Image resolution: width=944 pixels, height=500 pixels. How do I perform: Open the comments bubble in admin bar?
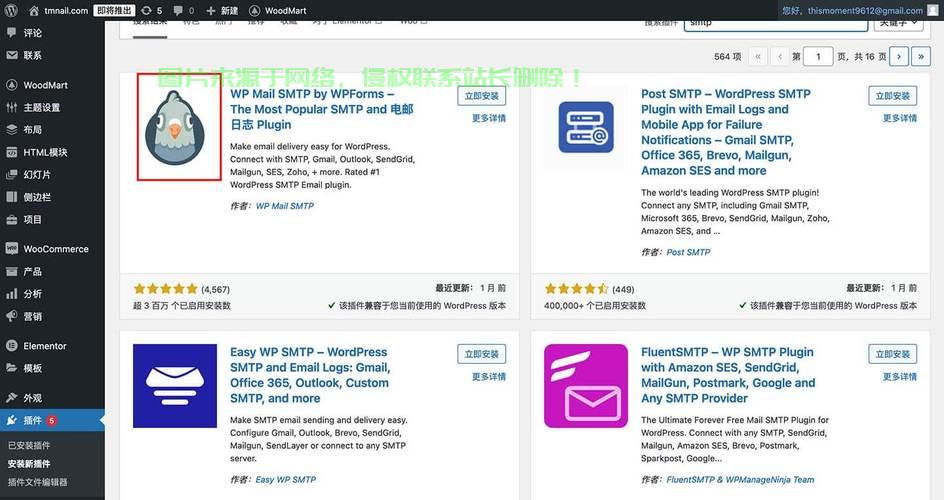click(x=183, y=10)
